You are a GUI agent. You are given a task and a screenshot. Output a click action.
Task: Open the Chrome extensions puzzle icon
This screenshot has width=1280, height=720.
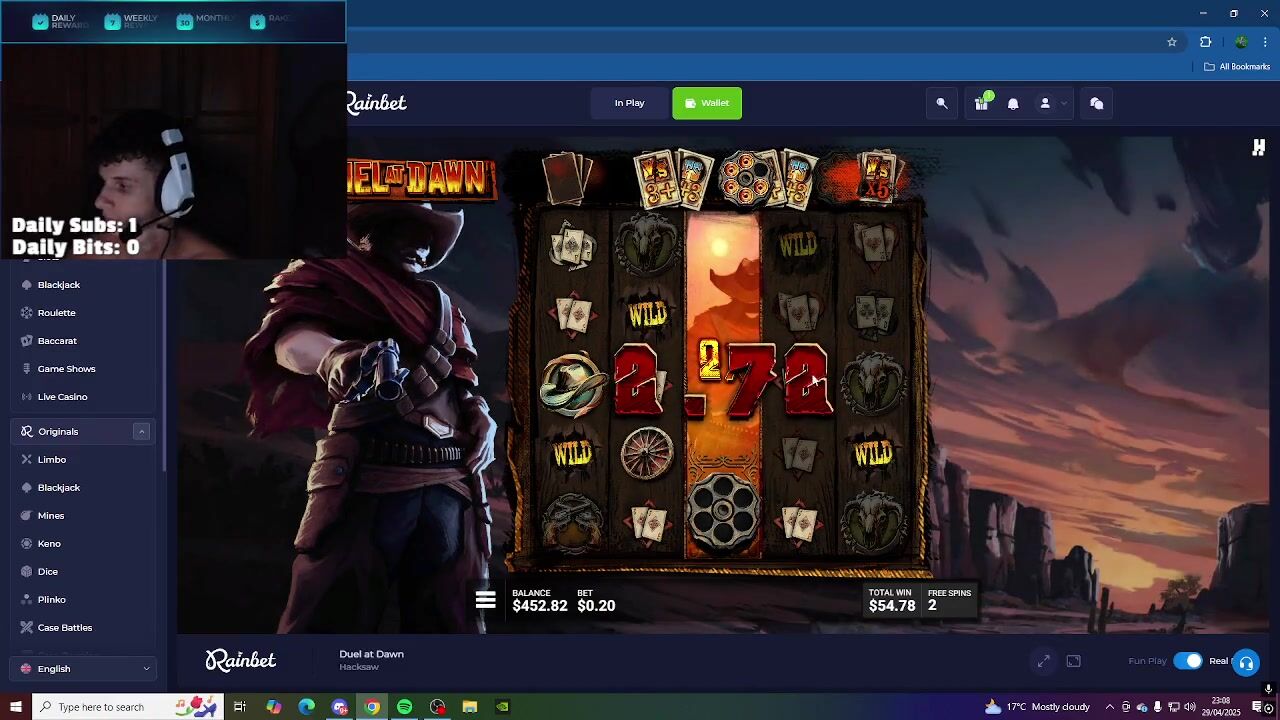point(1205,42)
